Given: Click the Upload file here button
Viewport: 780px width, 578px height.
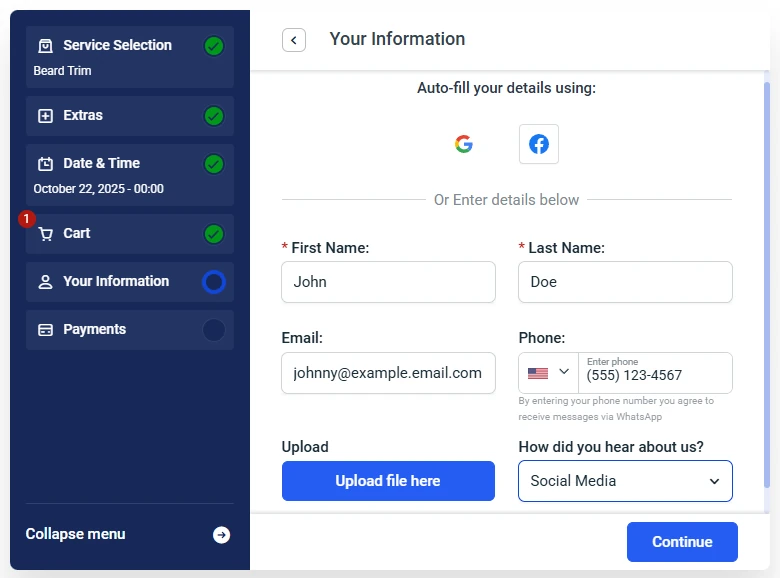Looking at the screenshot, I should point(388,481).
